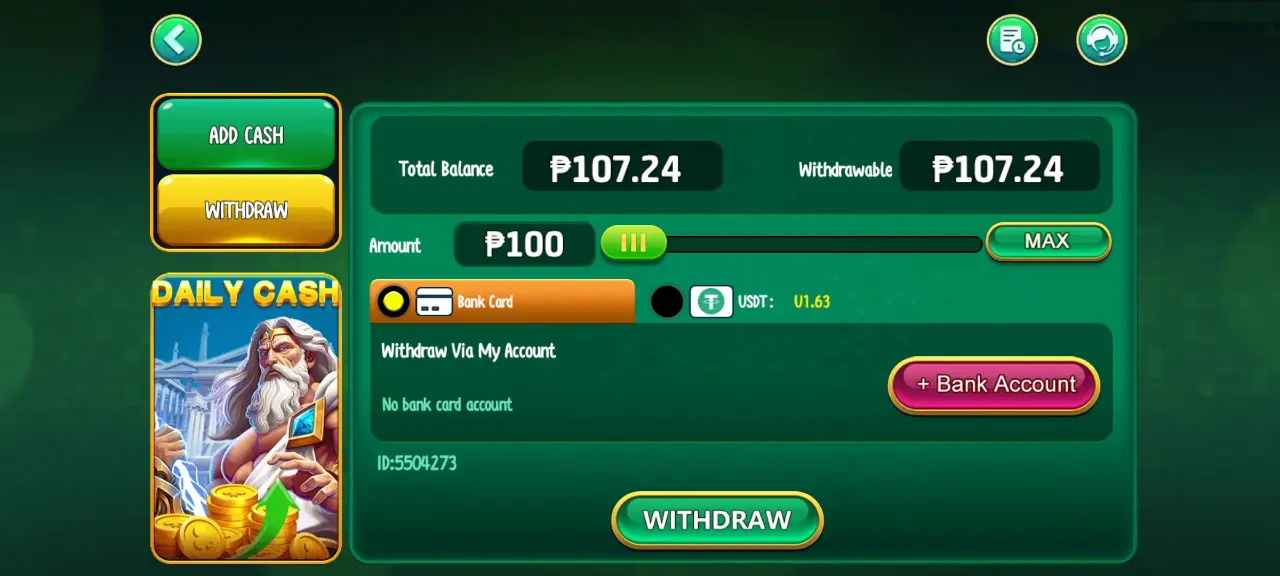
Task: Switch to the ADD CASH tab
Action: click(x=246, y=135)
